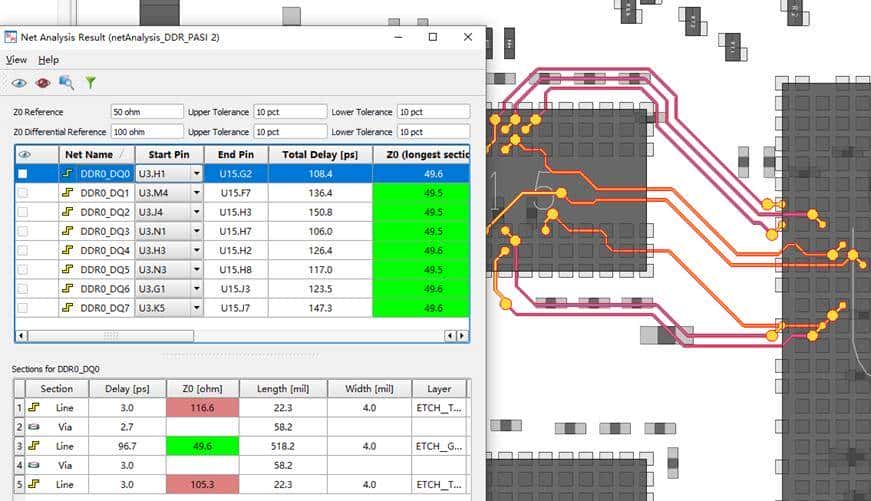This screenshot has height=501, width=871.
Task: Click the via icon in section row 2
Action: (x=33, y=427)
